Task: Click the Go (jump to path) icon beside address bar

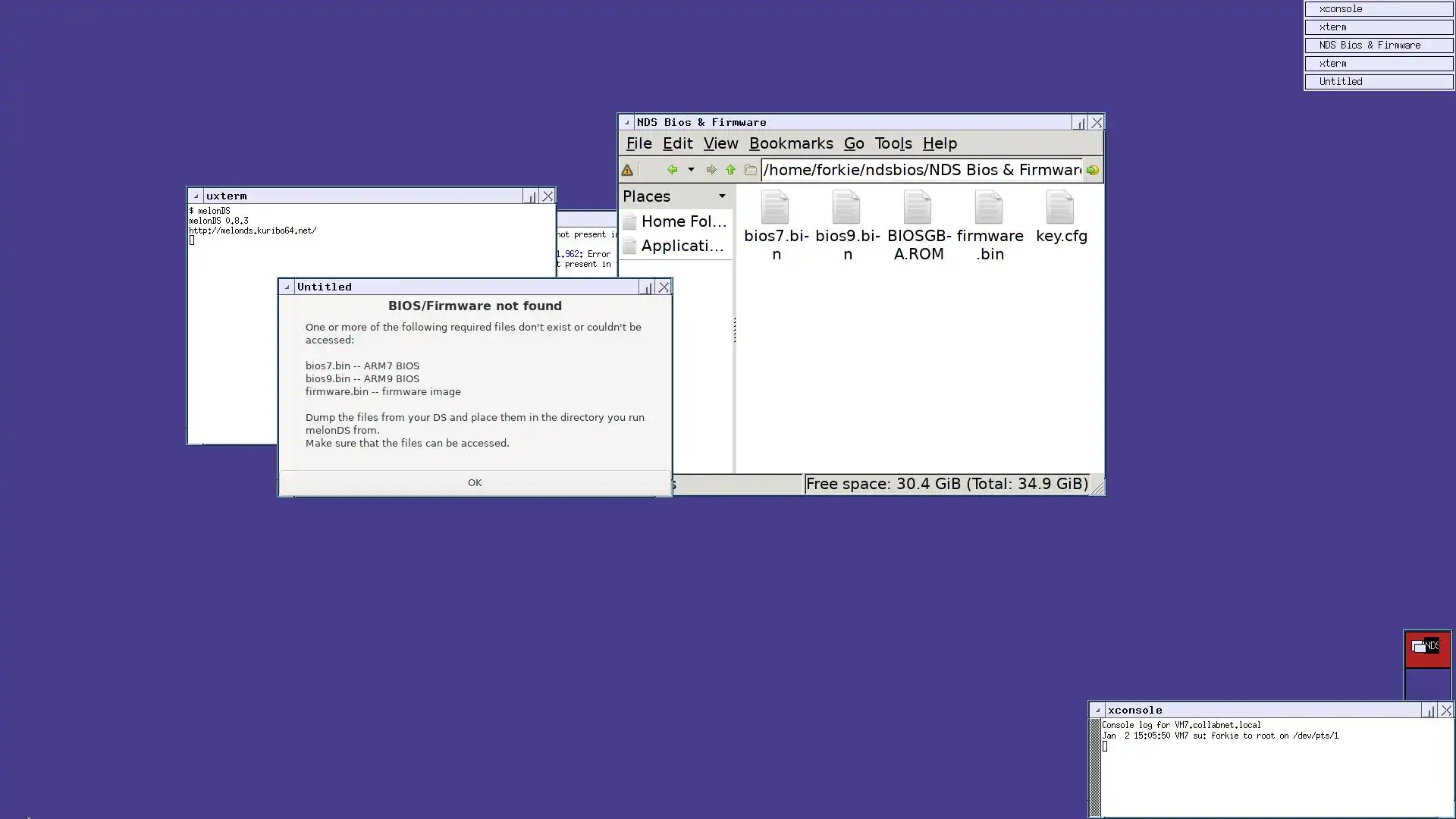Action: click(x=1092, y=171)
